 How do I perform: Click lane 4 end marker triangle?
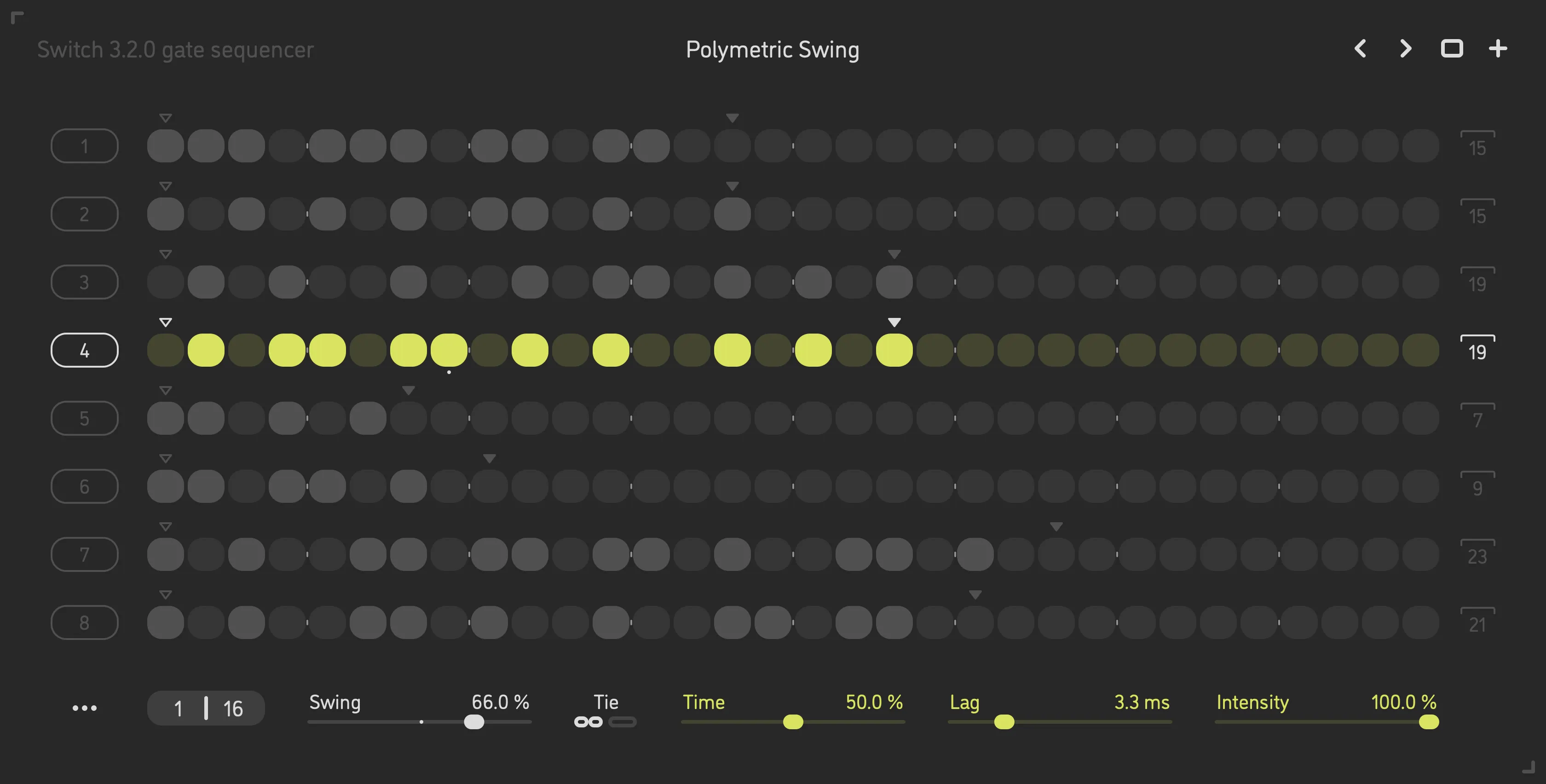[x=894, y=323]
